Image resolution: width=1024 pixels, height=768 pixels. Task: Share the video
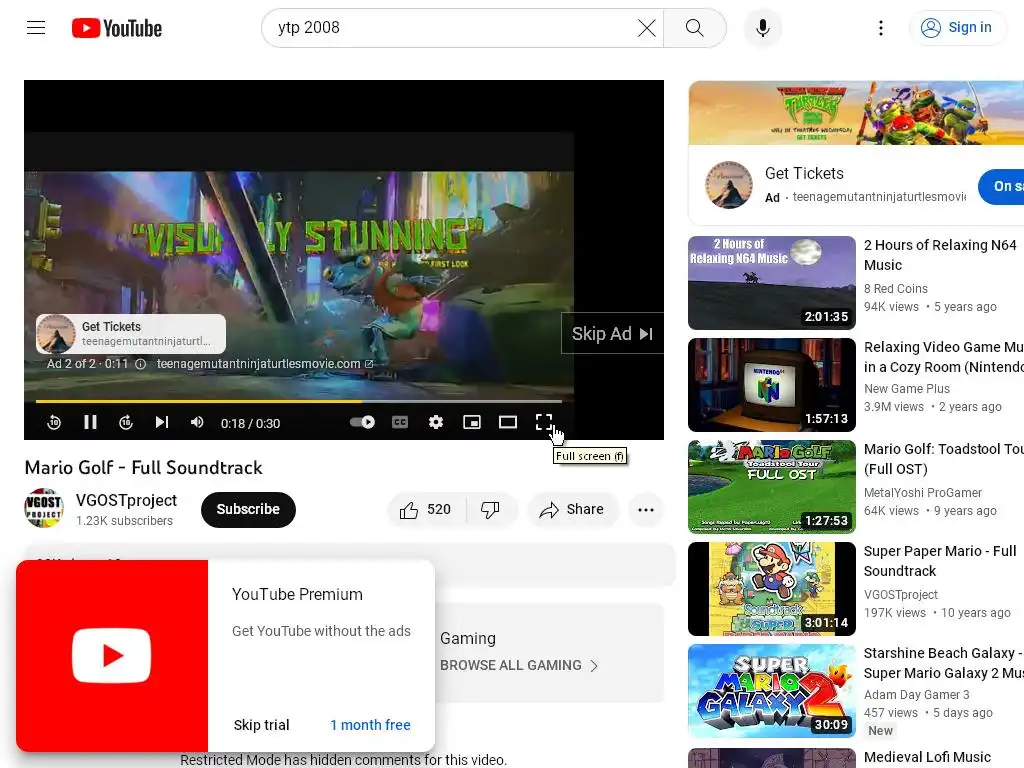click(x=572, y=509)
